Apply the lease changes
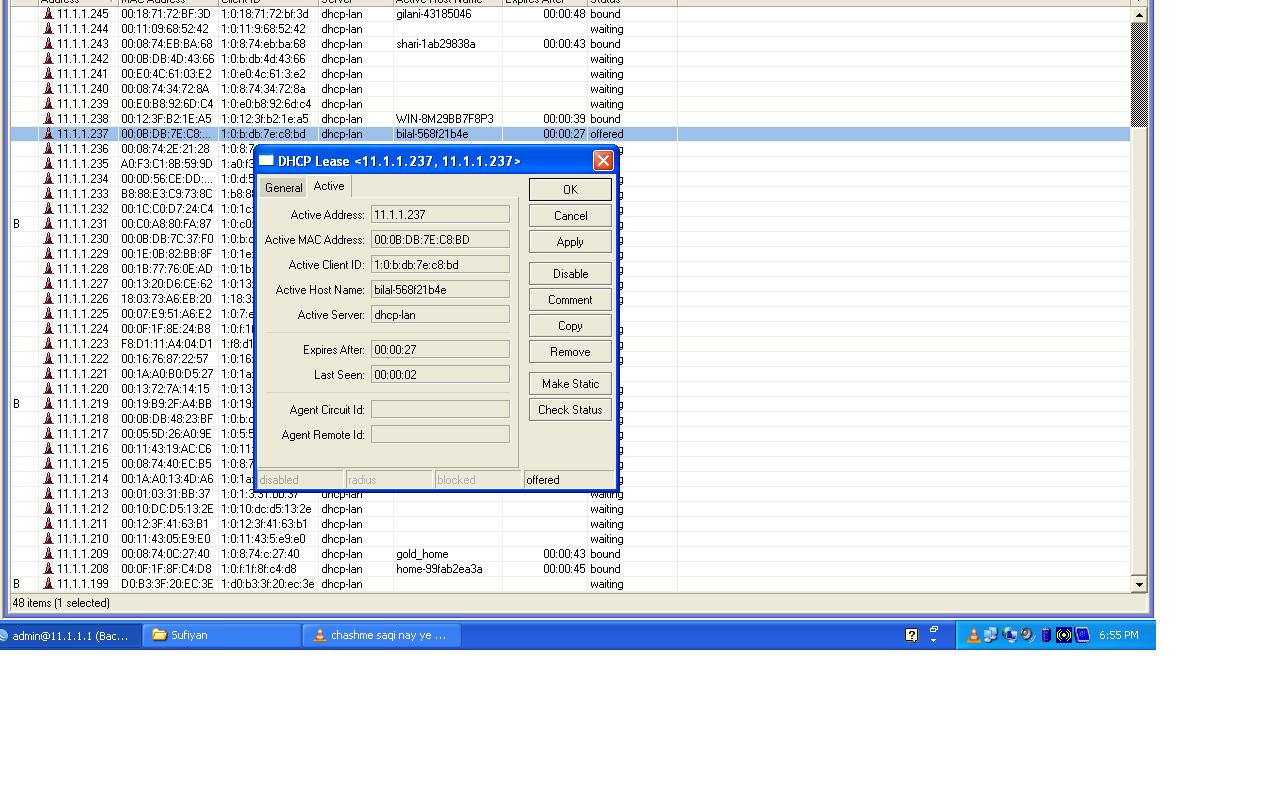This screenshot has height=800, width=1280. pyautogui.click(x=569, y=241)
